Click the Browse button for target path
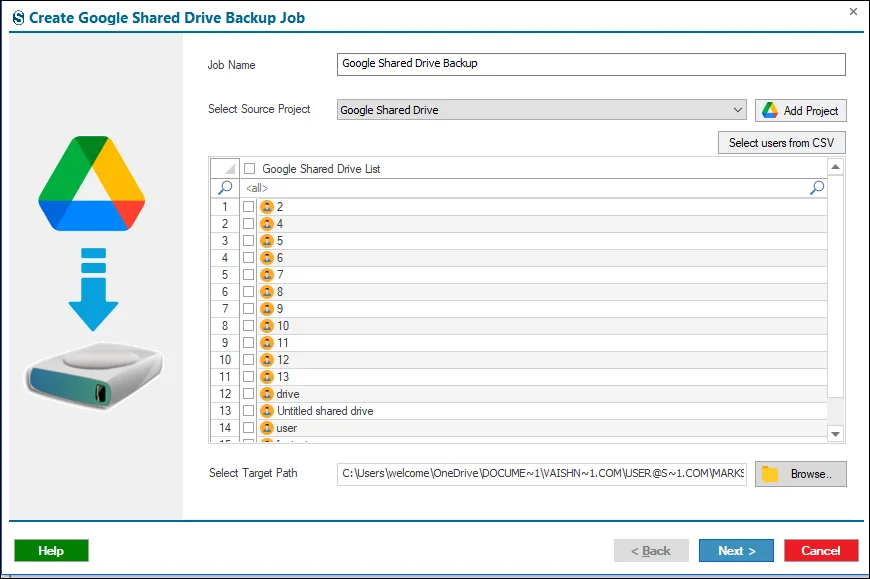 (x=801, y=474)
